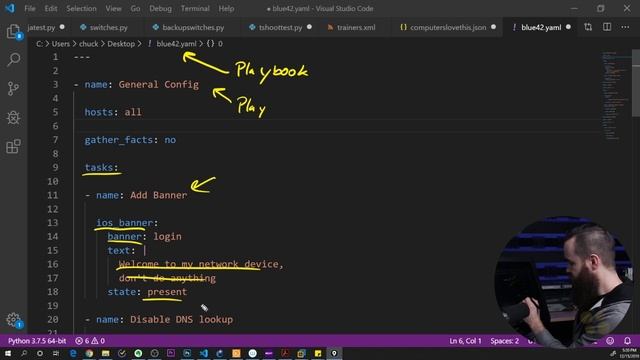
Task: Click the code minimap overview
Action: [616, 96]
